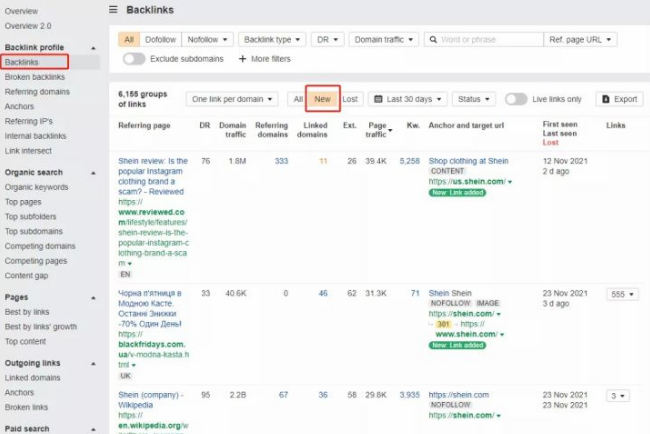650x434 pixels.
Task: Open the hamburger menu beside Backlinks title
Action: point(113,9)
